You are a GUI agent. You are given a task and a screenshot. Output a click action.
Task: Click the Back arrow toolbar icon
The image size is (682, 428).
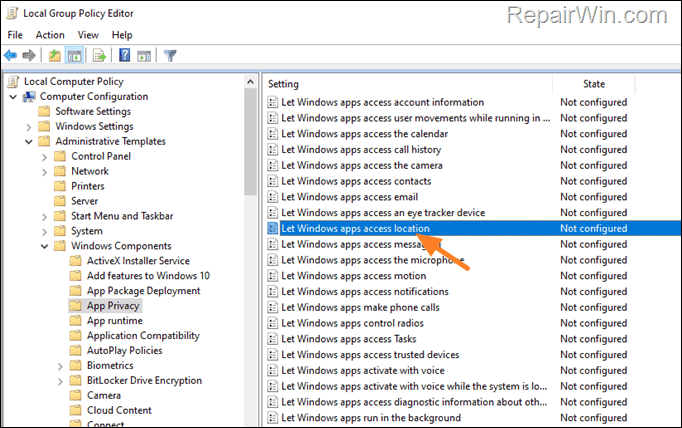coord(10,56)
